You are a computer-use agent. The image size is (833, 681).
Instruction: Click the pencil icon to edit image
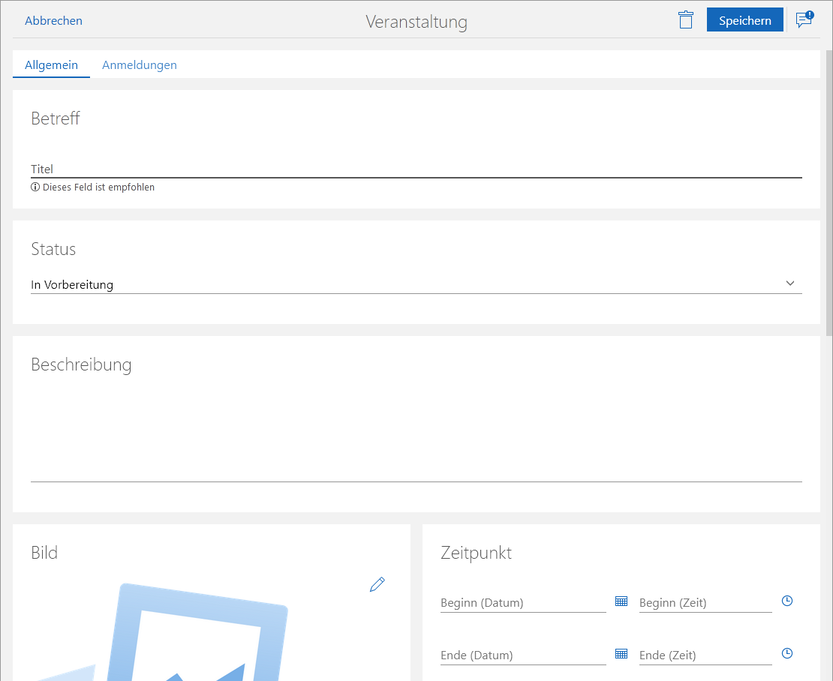tap(377, 584)
